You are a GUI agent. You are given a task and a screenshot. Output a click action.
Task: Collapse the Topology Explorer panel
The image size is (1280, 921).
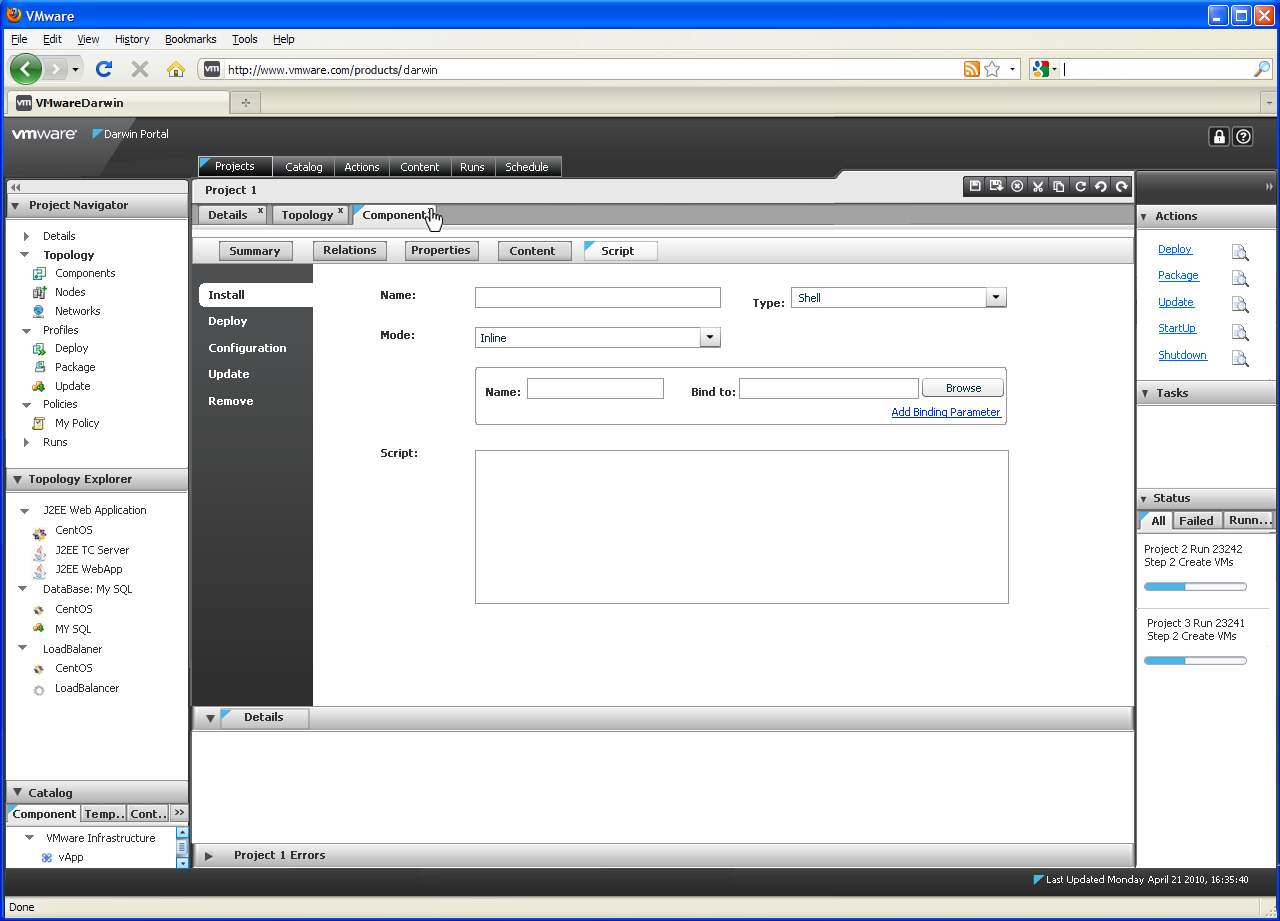tap(16, 480)
